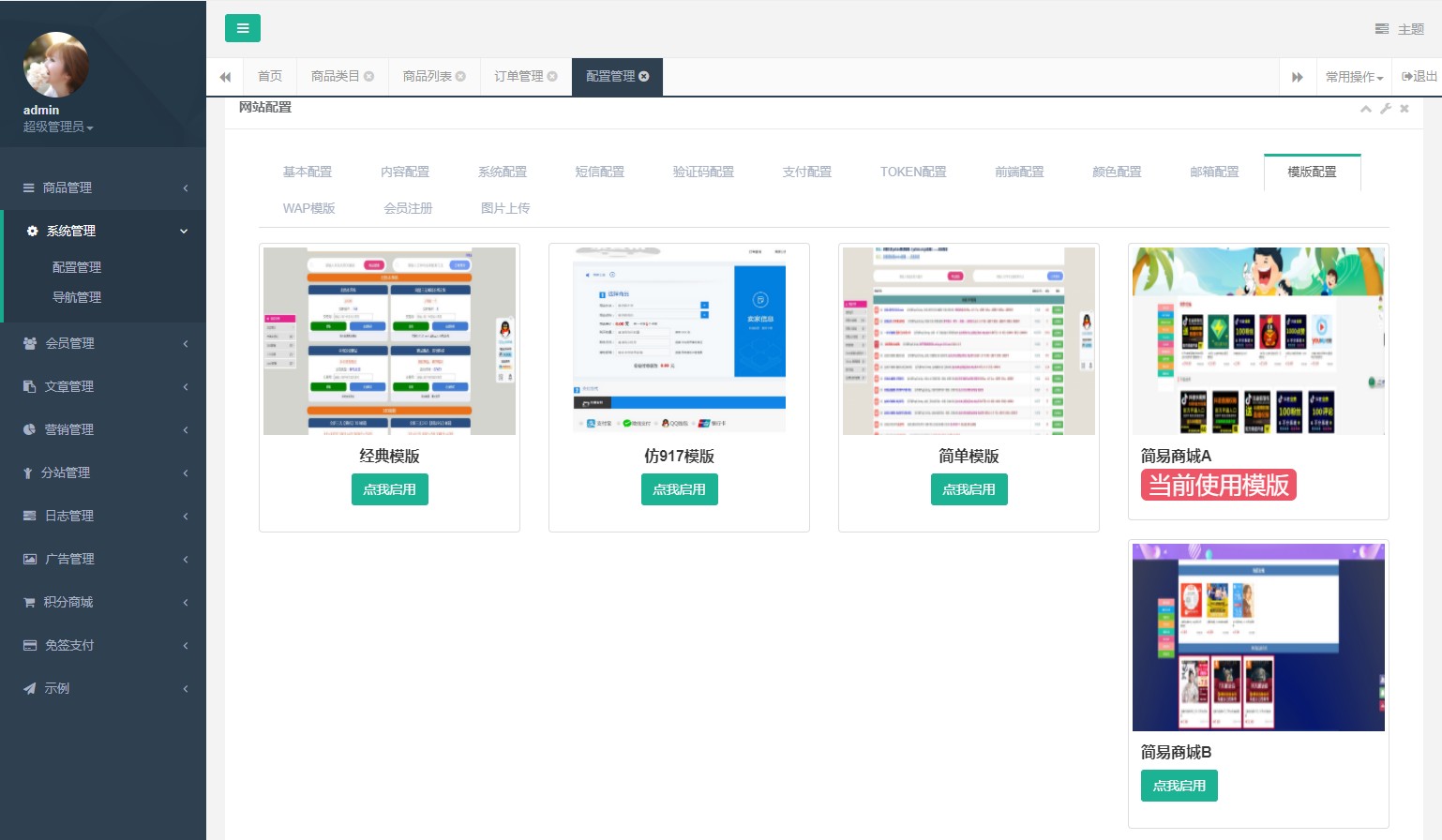
Task: Enable the 简单模版 template with 点我启用
Action: coord(969,489)
